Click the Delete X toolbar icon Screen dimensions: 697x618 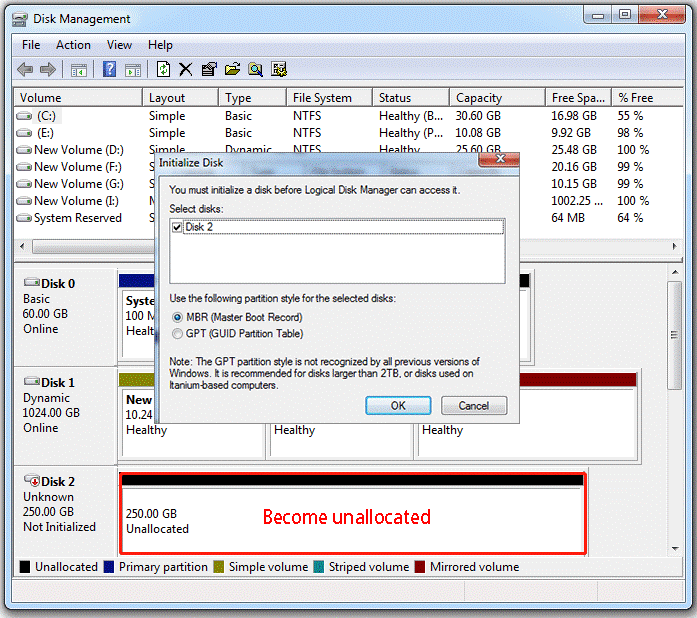[186, 69]
